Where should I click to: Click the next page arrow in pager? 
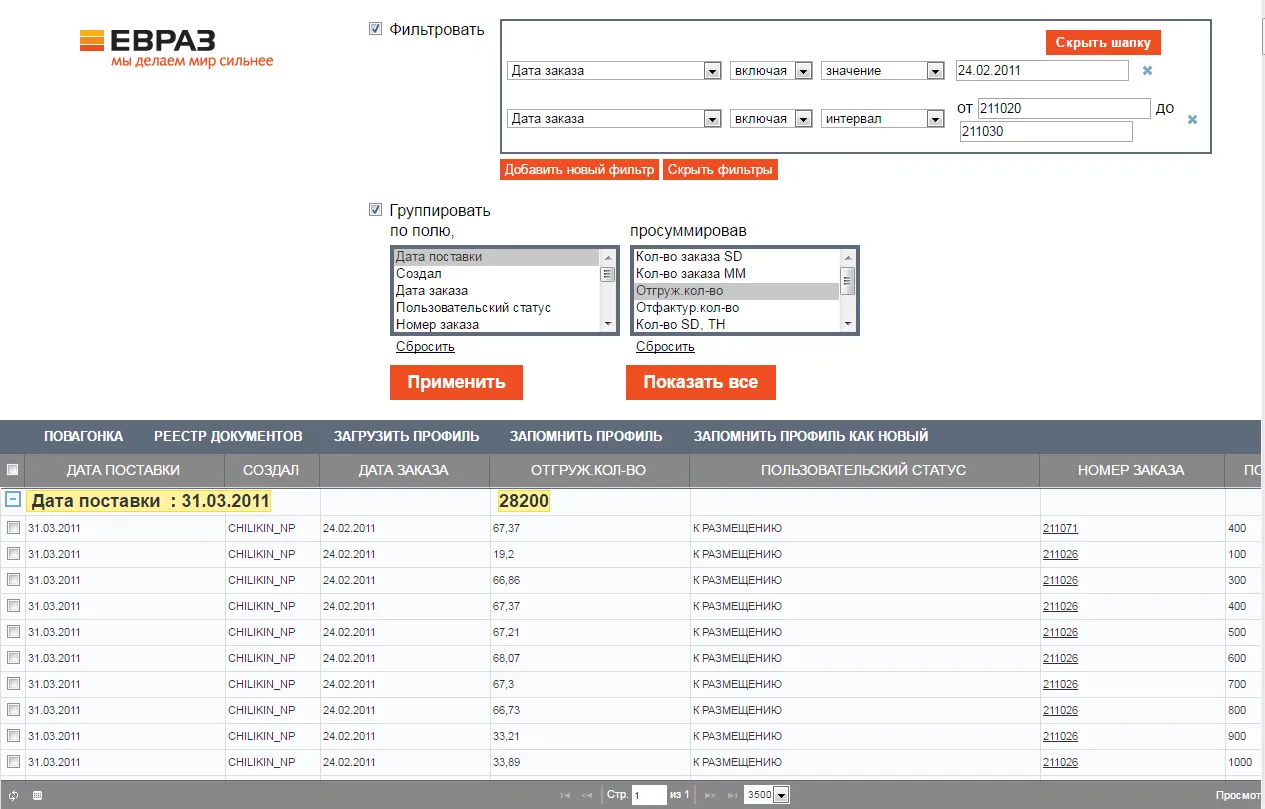click(x=711, y=795)
